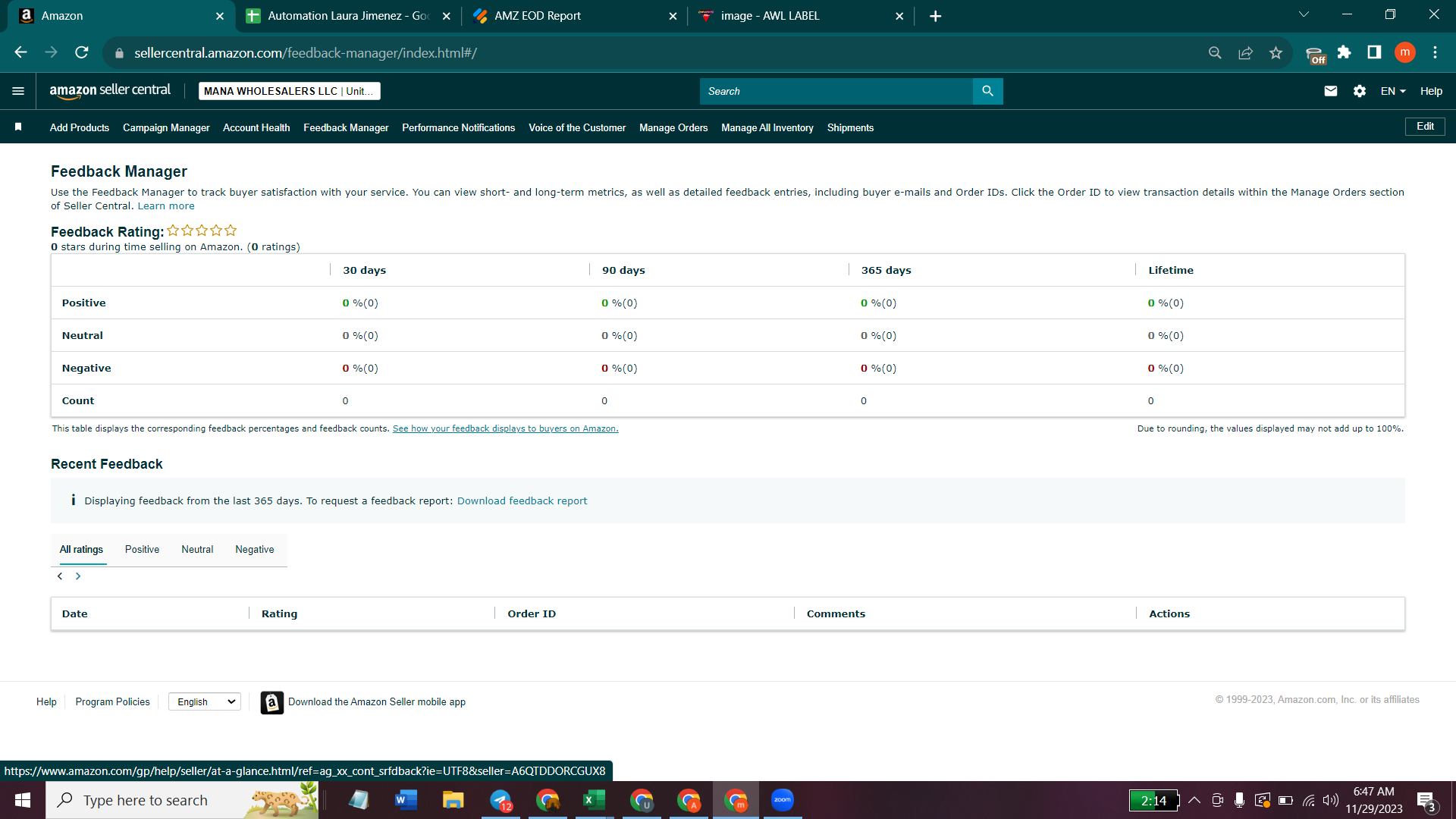Toggle the browser side panel icon
The width and height of the screenshot is (1456, 819).
(x=1374, y=52)
